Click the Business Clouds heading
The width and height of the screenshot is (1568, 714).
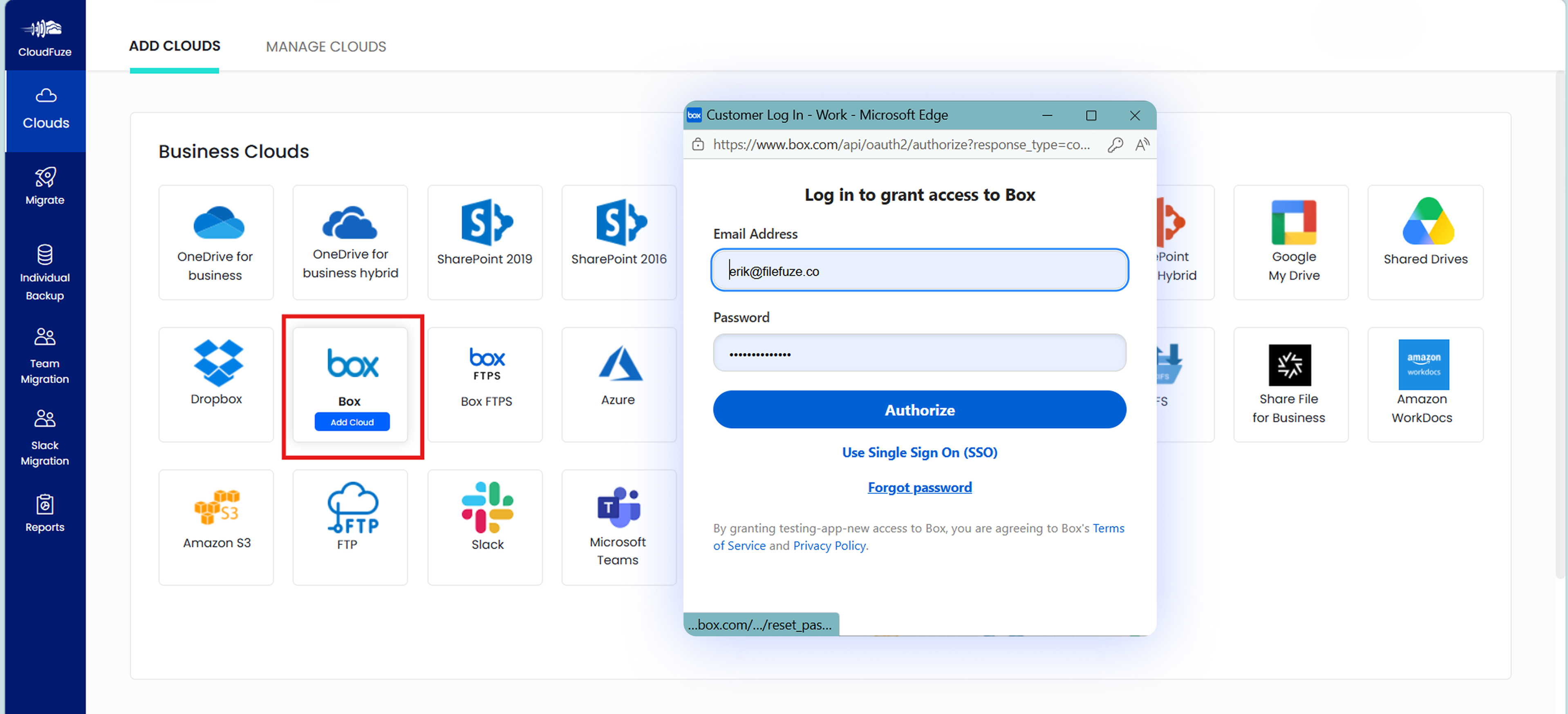click(x=234, y=151)
